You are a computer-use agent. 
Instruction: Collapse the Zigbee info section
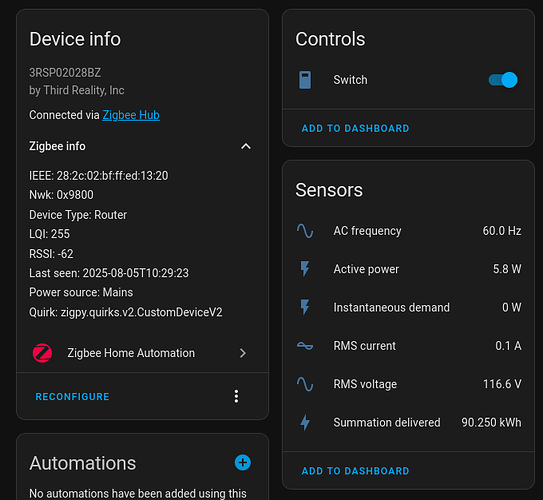[246, 146]
